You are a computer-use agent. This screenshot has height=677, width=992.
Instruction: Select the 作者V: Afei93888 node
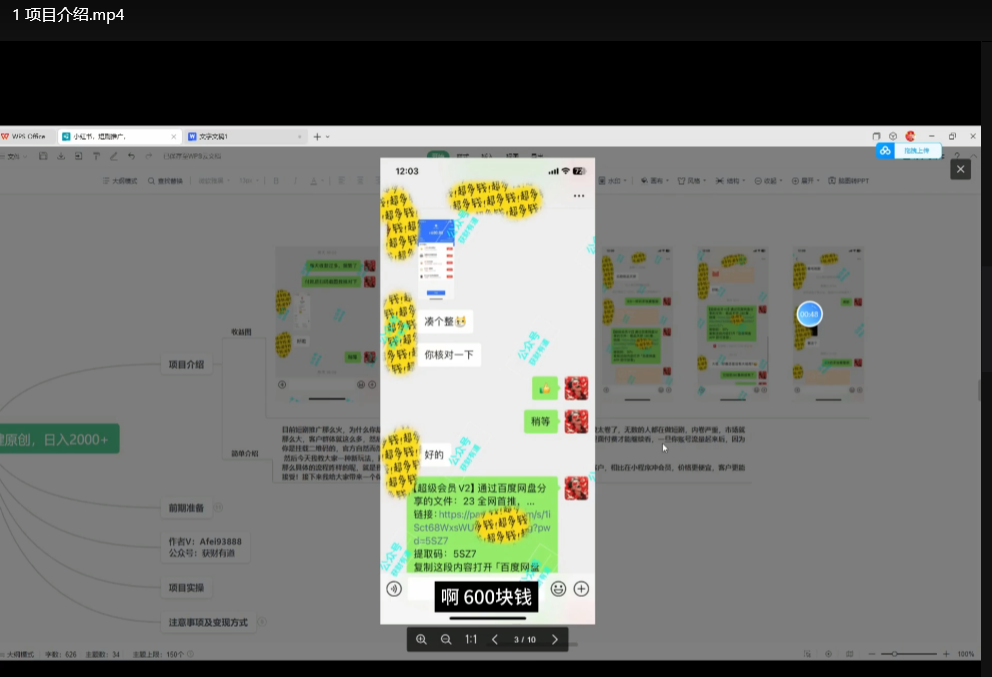205,547
